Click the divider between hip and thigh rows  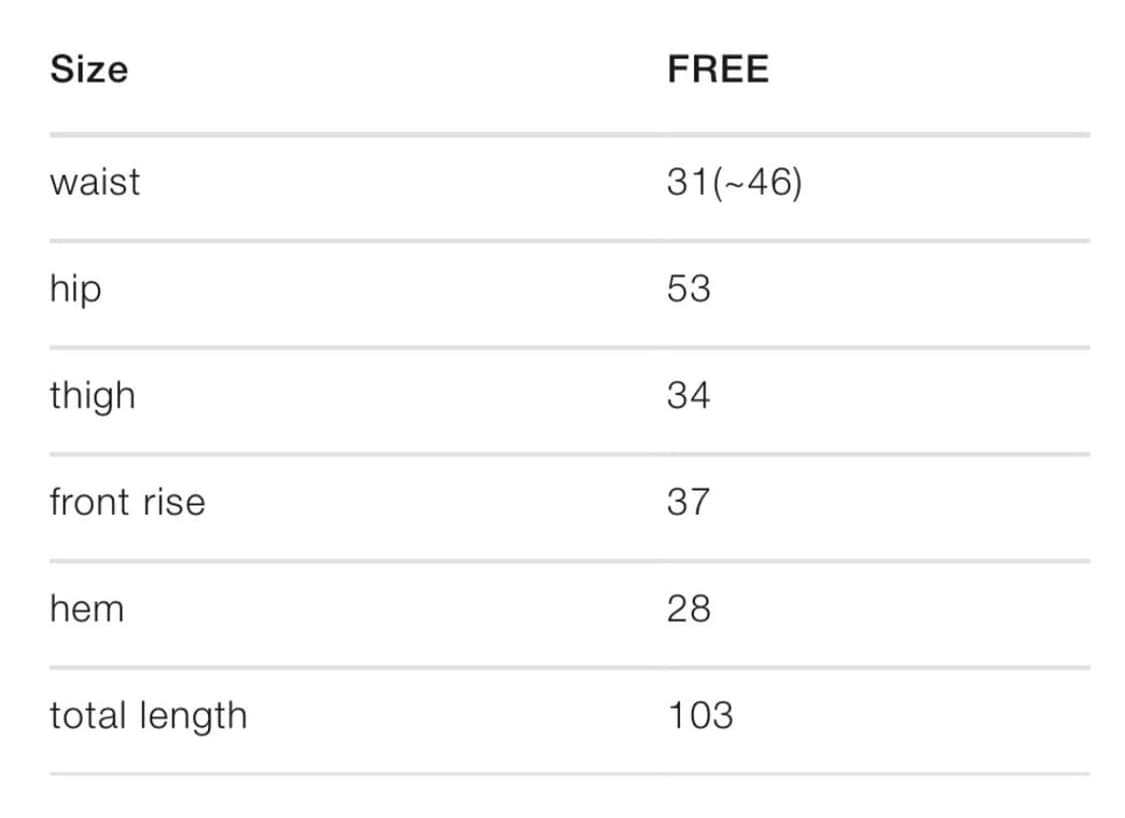click(x=569, y=347)
